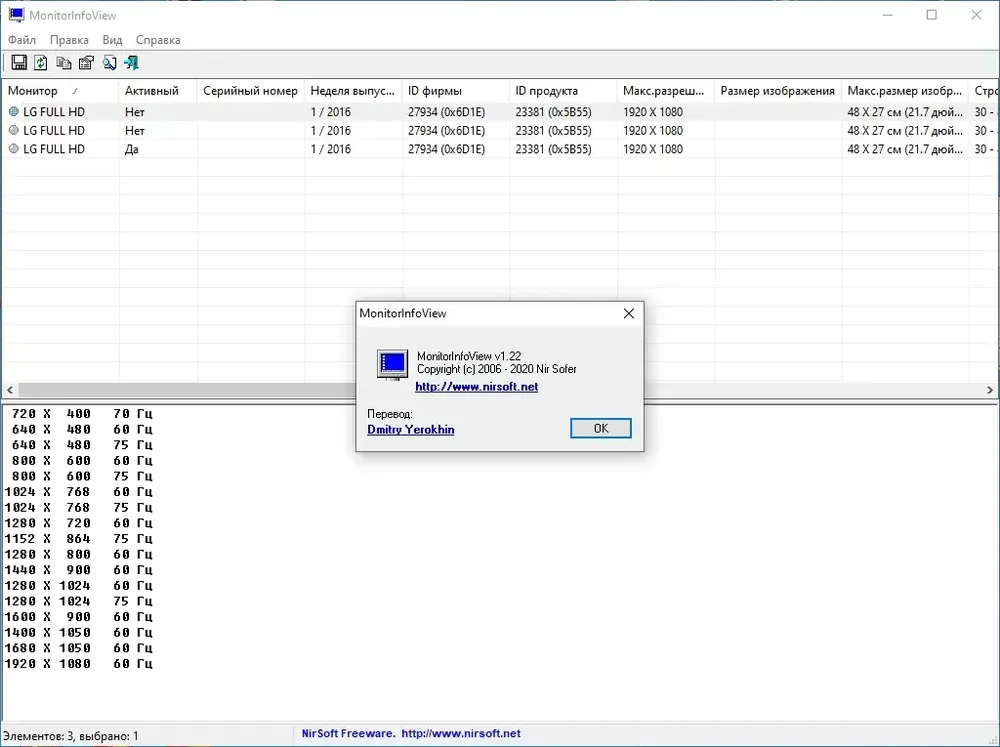This screenshot has width=1000, height=747.
Task: Click status text 'Элементов: 3, выбрано: 1'
Action: [x=71, y=736]
